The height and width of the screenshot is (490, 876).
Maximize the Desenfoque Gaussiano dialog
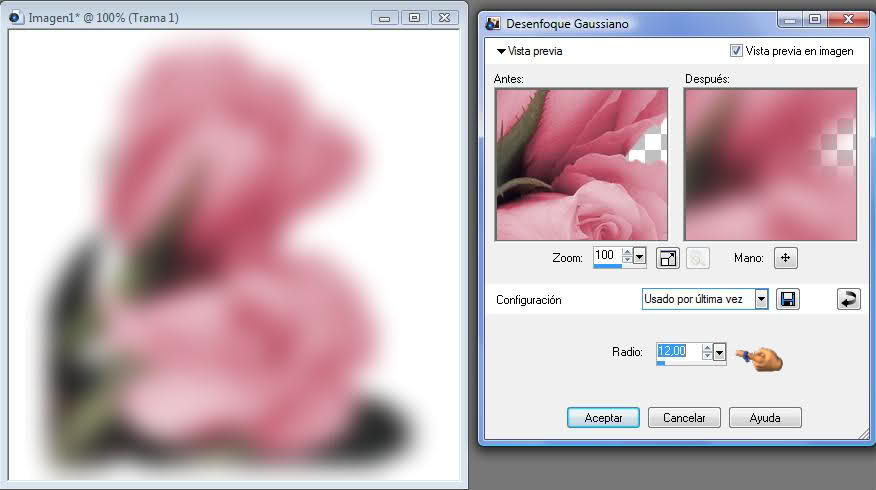[x=815, y=20]
